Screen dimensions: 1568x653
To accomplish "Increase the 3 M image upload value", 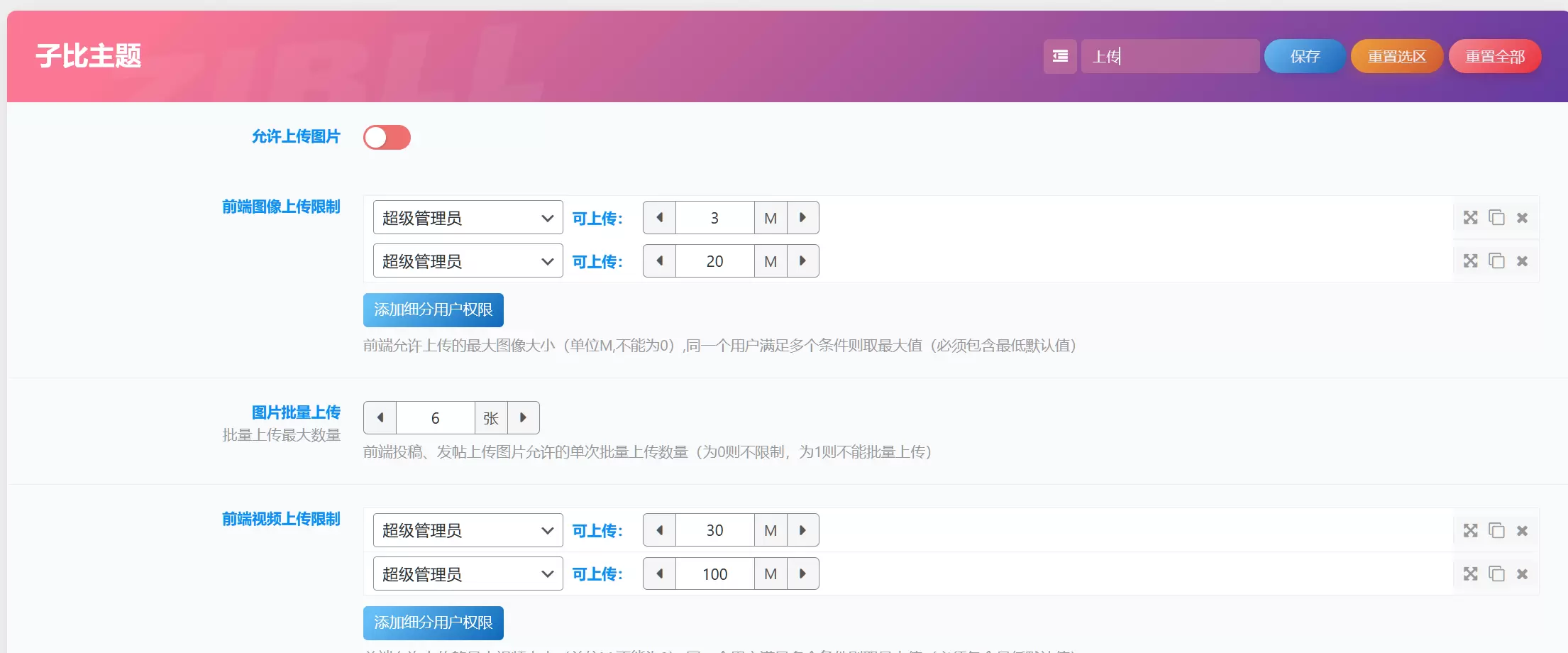I will (x=803, y=218).
